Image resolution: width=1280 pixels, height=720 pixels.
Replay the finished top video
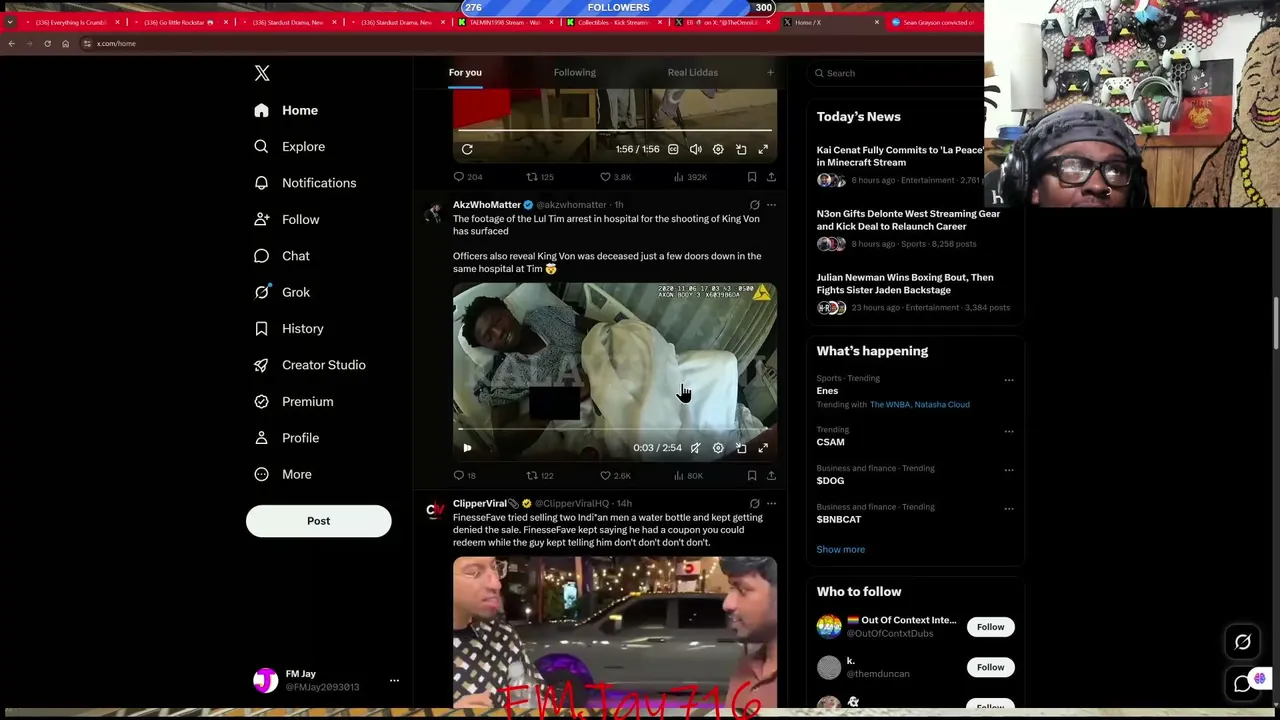click(467, 149)
